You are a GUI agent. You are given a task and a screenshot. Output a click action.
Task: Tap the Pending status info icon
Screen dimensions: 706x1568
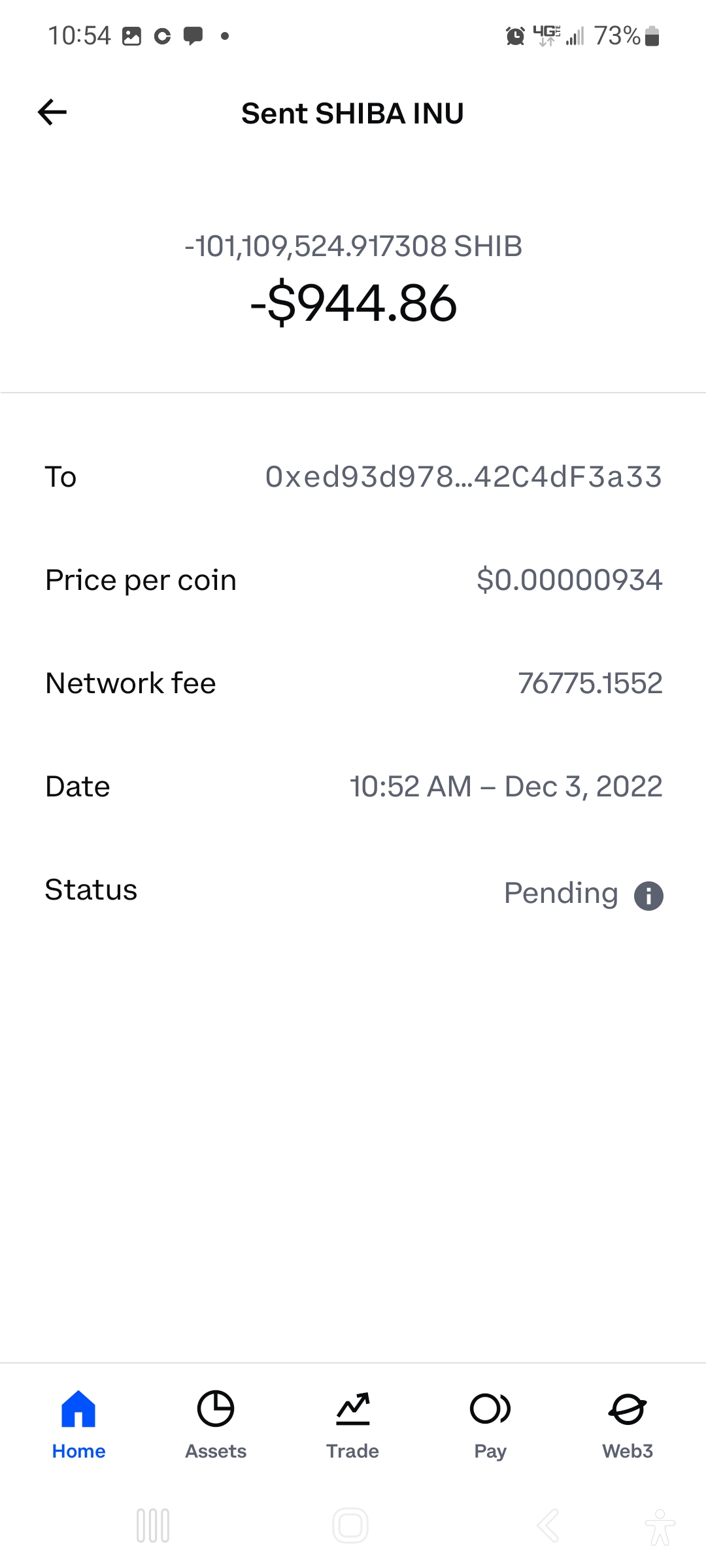pos(648,895)
